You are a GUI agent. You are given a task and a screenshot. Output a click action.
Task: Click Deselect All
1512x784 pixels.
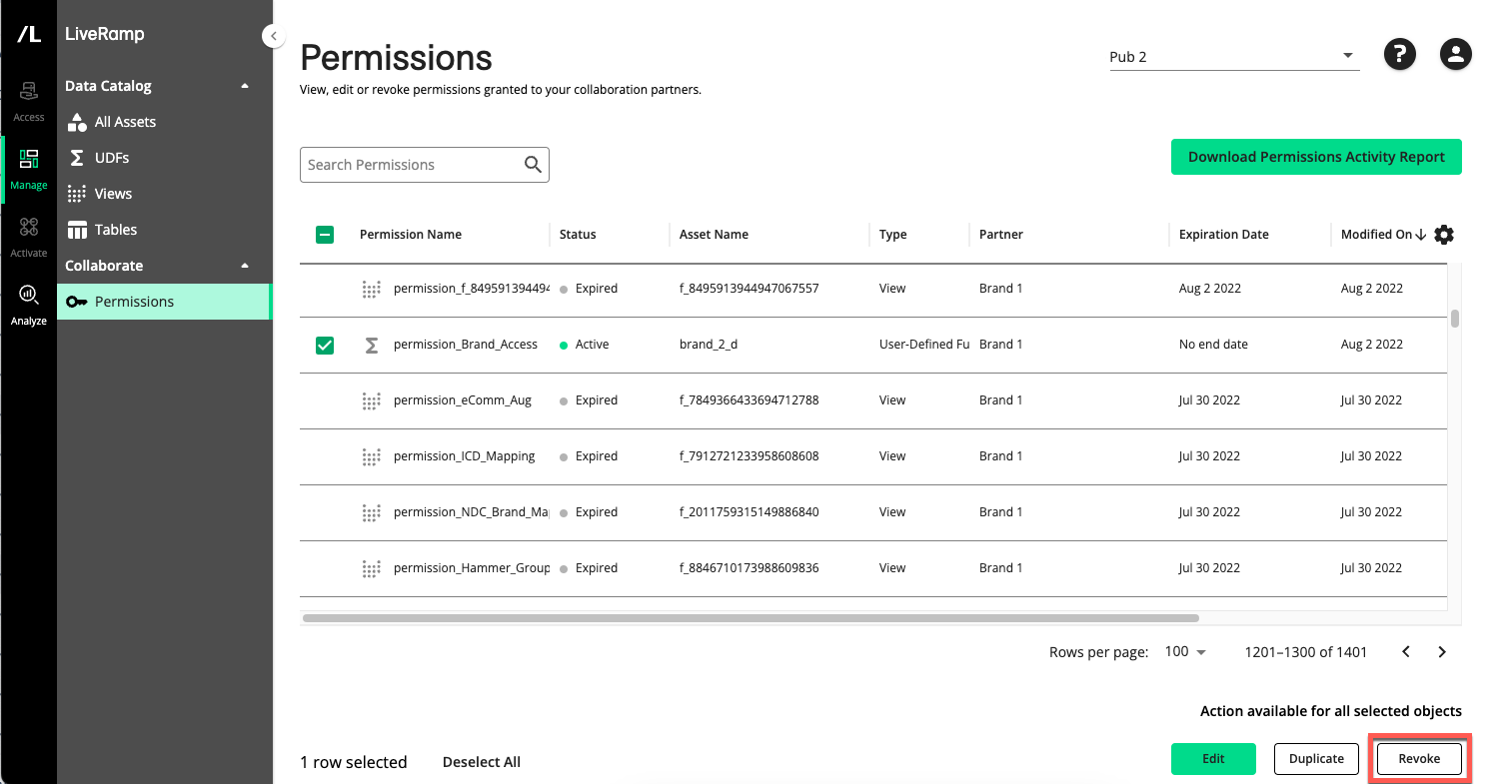pos(482,762)
